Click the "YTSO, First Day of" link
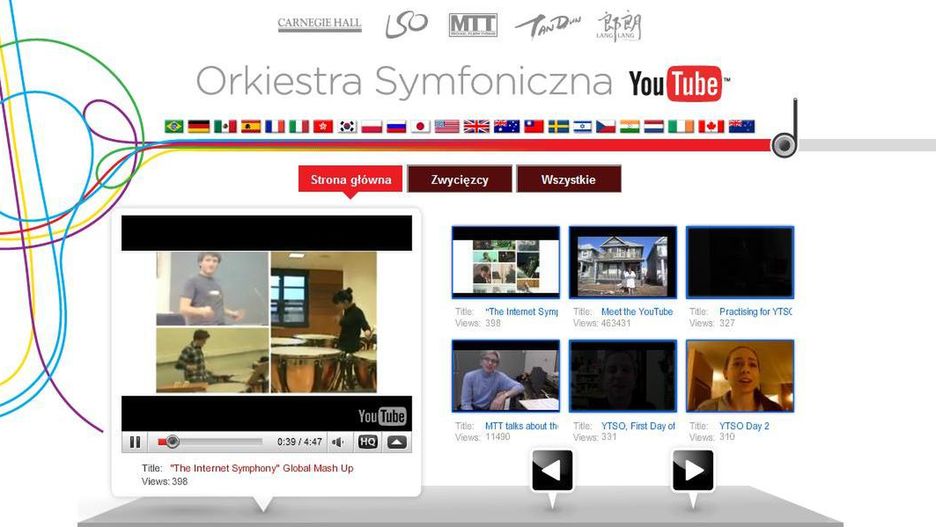 [638, 426]
